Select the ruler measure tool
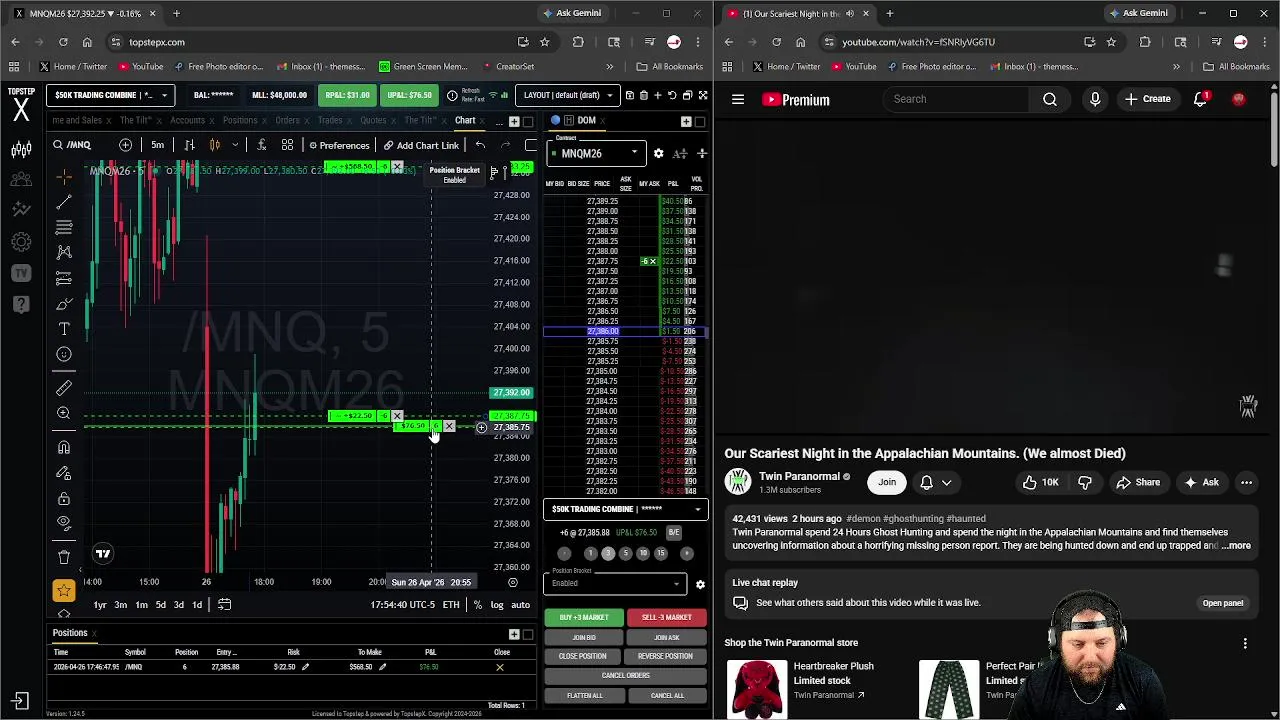1280x720 pixels. pos(64,387)
